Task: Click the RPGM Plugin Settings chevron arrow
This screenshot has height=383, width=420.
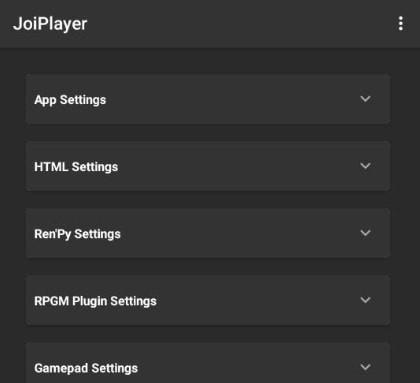Action: point(365,300)
